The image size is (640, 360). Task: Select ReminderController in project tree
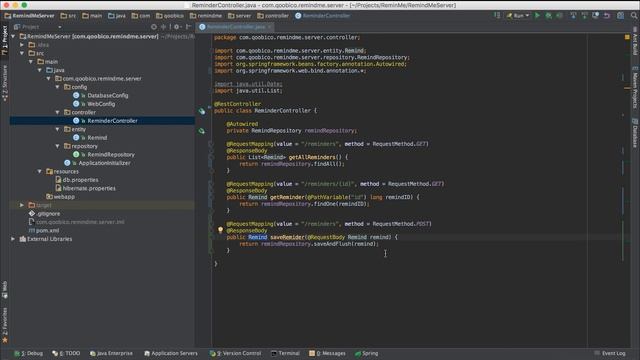pyautogui.click(x=105, y=121)
